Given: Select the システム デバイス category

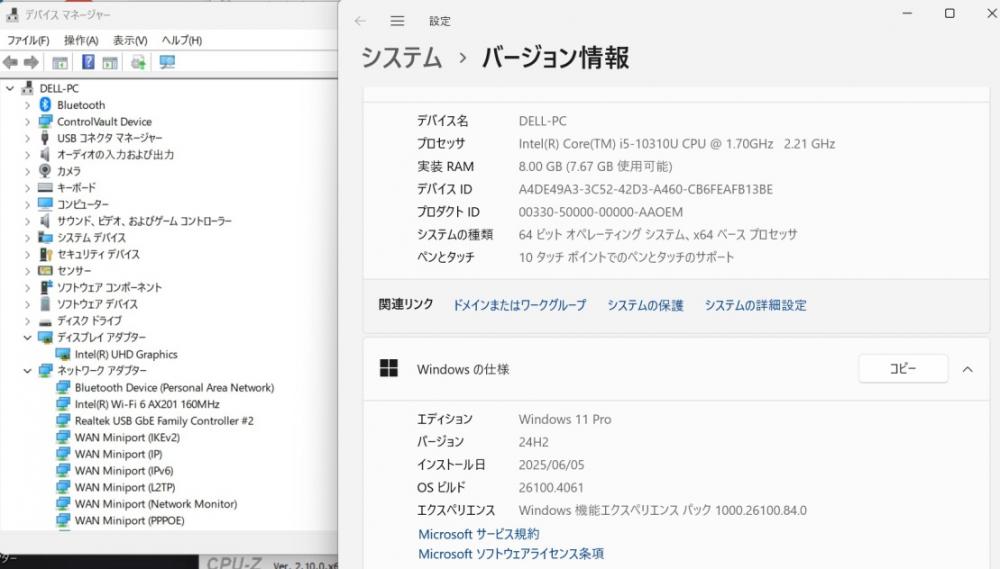Looking at the screenshot, I should point(91,237).
